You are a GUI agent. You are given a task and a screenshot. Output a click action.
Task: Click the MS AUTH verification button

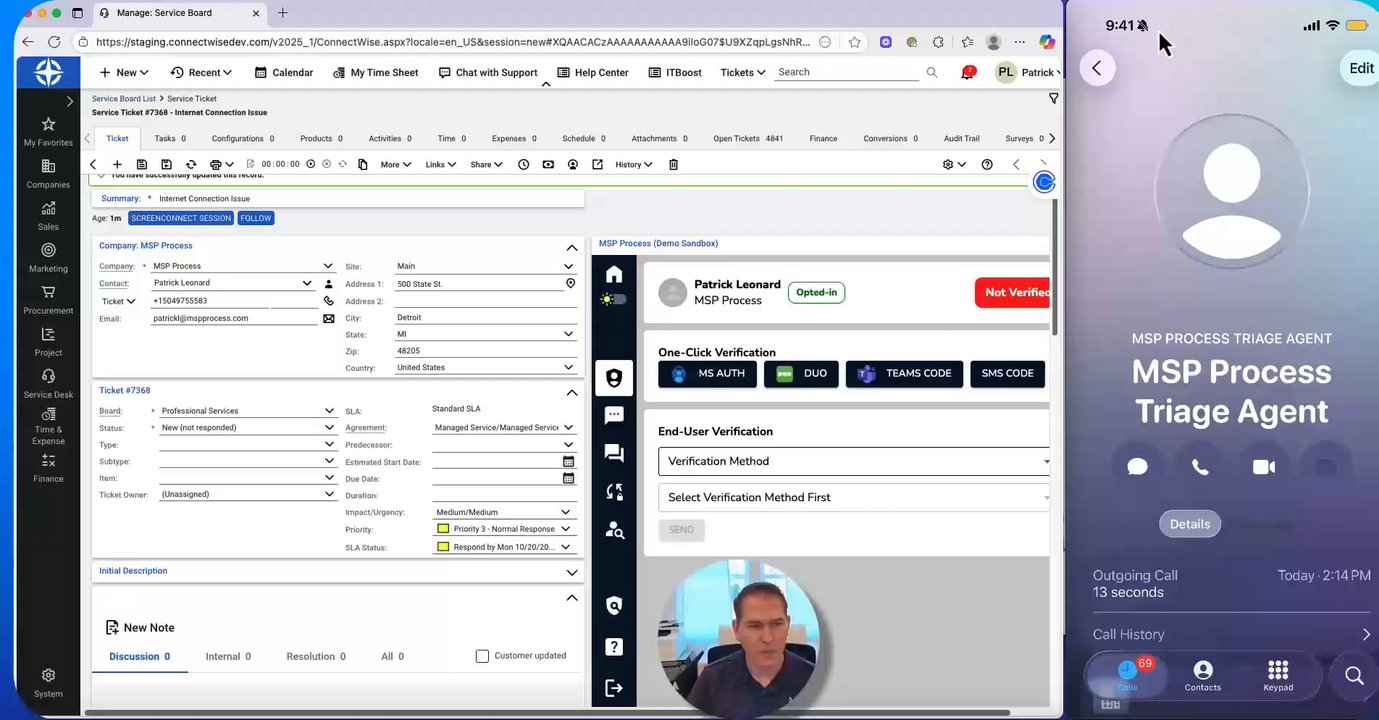pyautogui.click(x=708, y=374)
